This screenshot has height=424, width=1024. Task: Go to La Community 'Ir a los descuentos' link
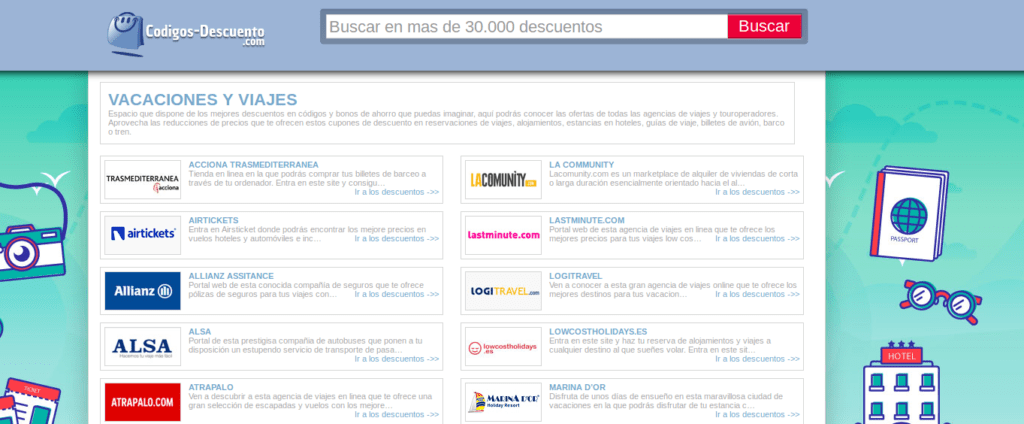point(757,192)
